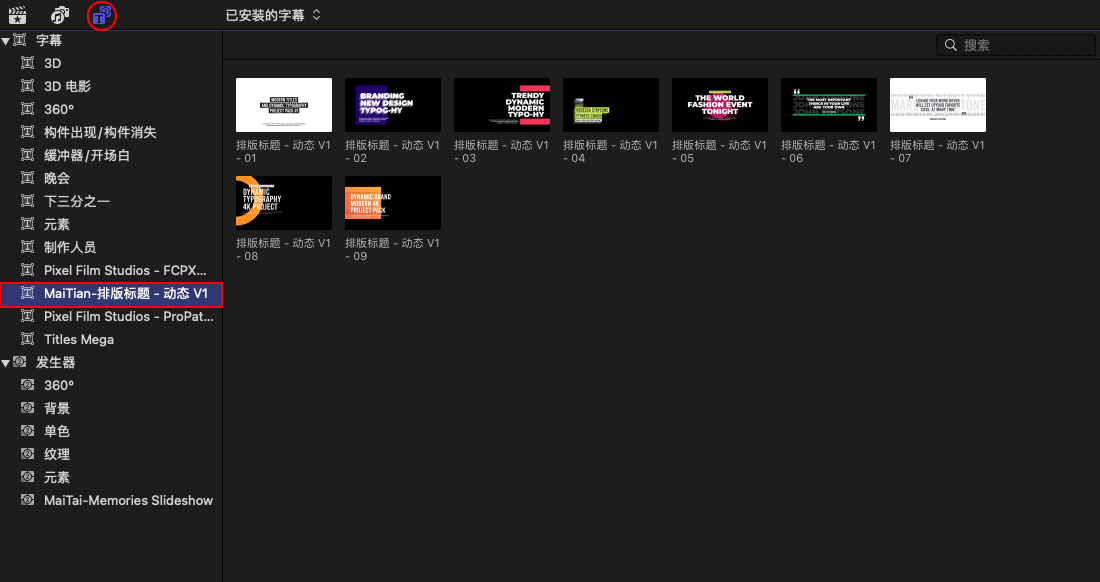
Task: Open the Libraries sidebar clapperboard icon
Action: 17,15
